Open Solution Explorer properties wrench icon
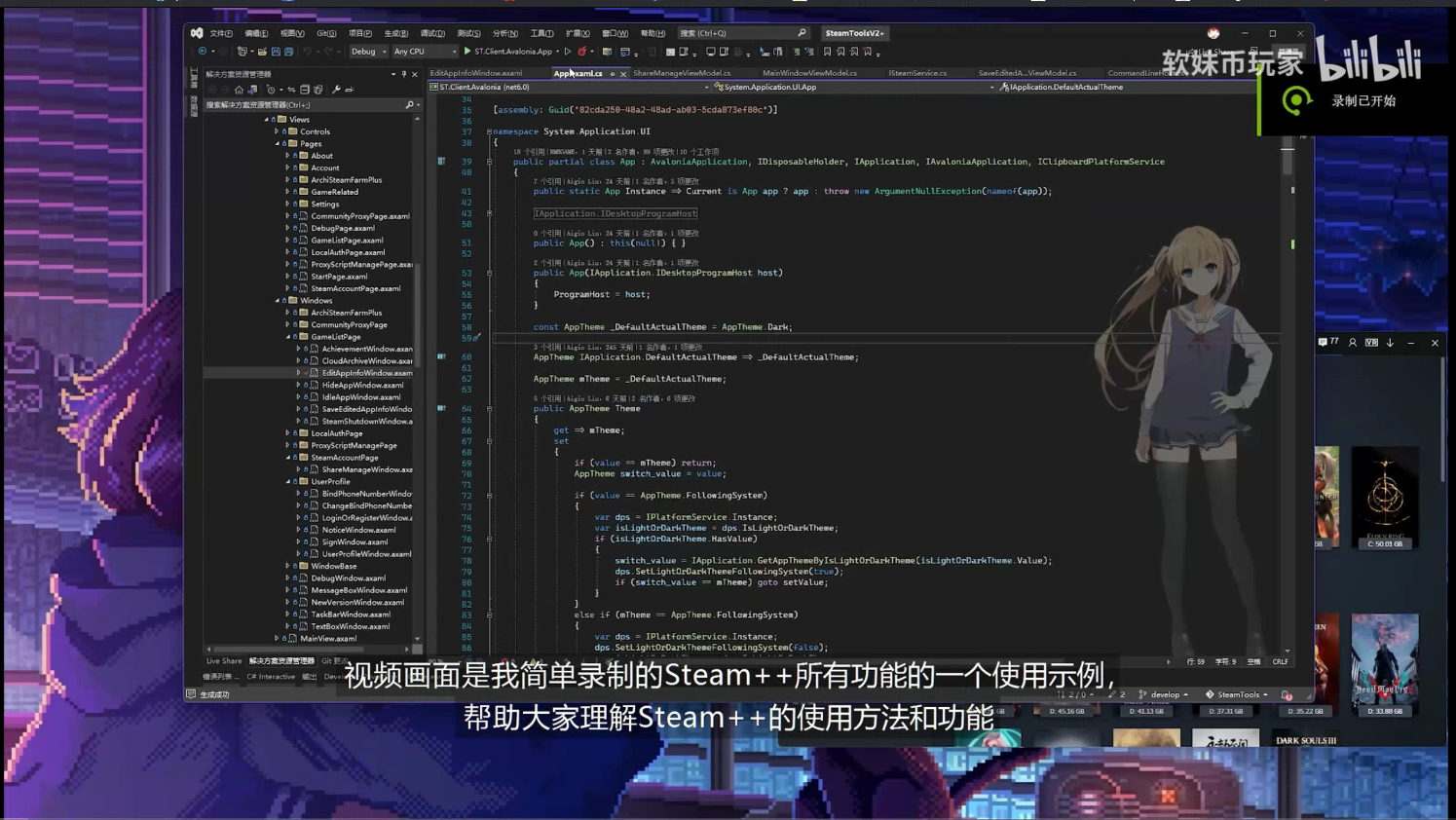This screenshot has height=820, width=1456. (x=336, y=89)
